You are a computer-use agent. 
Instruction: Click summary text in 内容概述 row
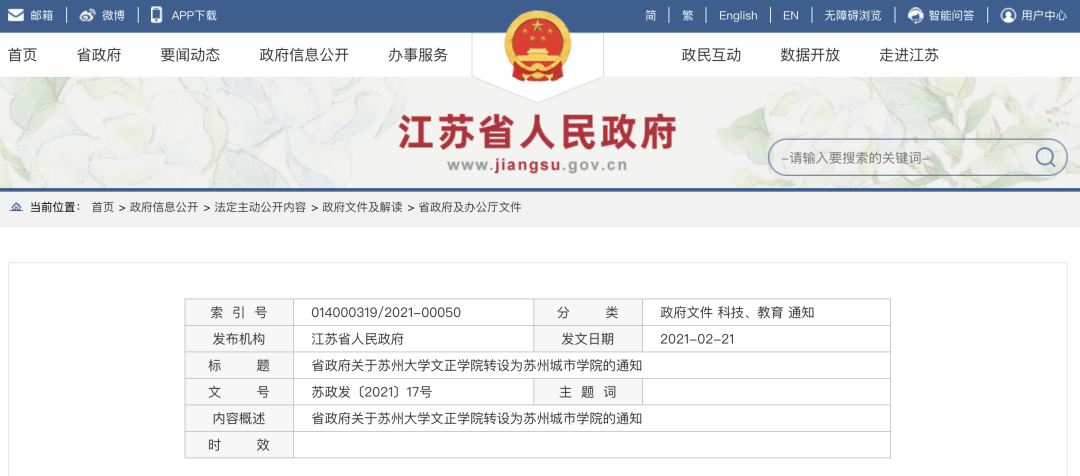coord(477,418)
